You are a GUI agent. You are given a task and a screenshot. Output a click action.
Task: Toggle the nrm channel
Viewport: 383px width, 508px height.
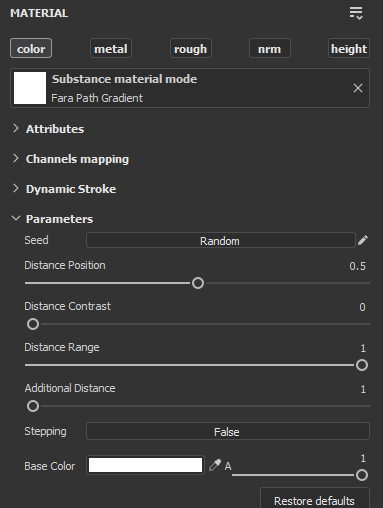270,48
